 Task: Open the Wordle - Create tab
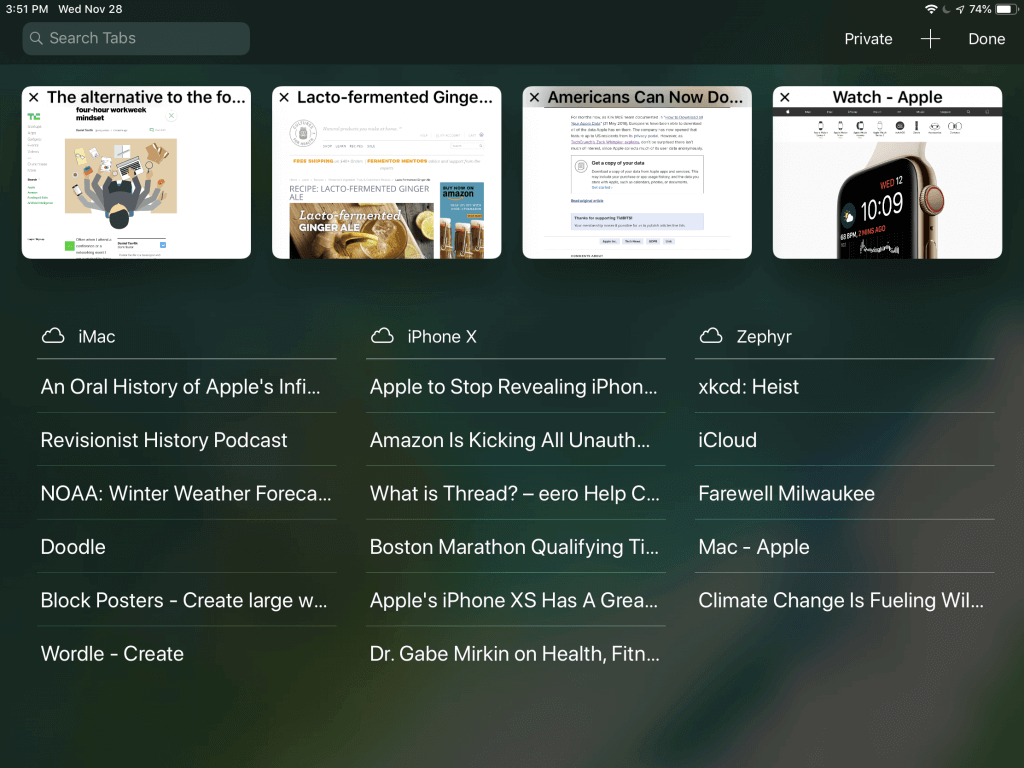(187, 654)
